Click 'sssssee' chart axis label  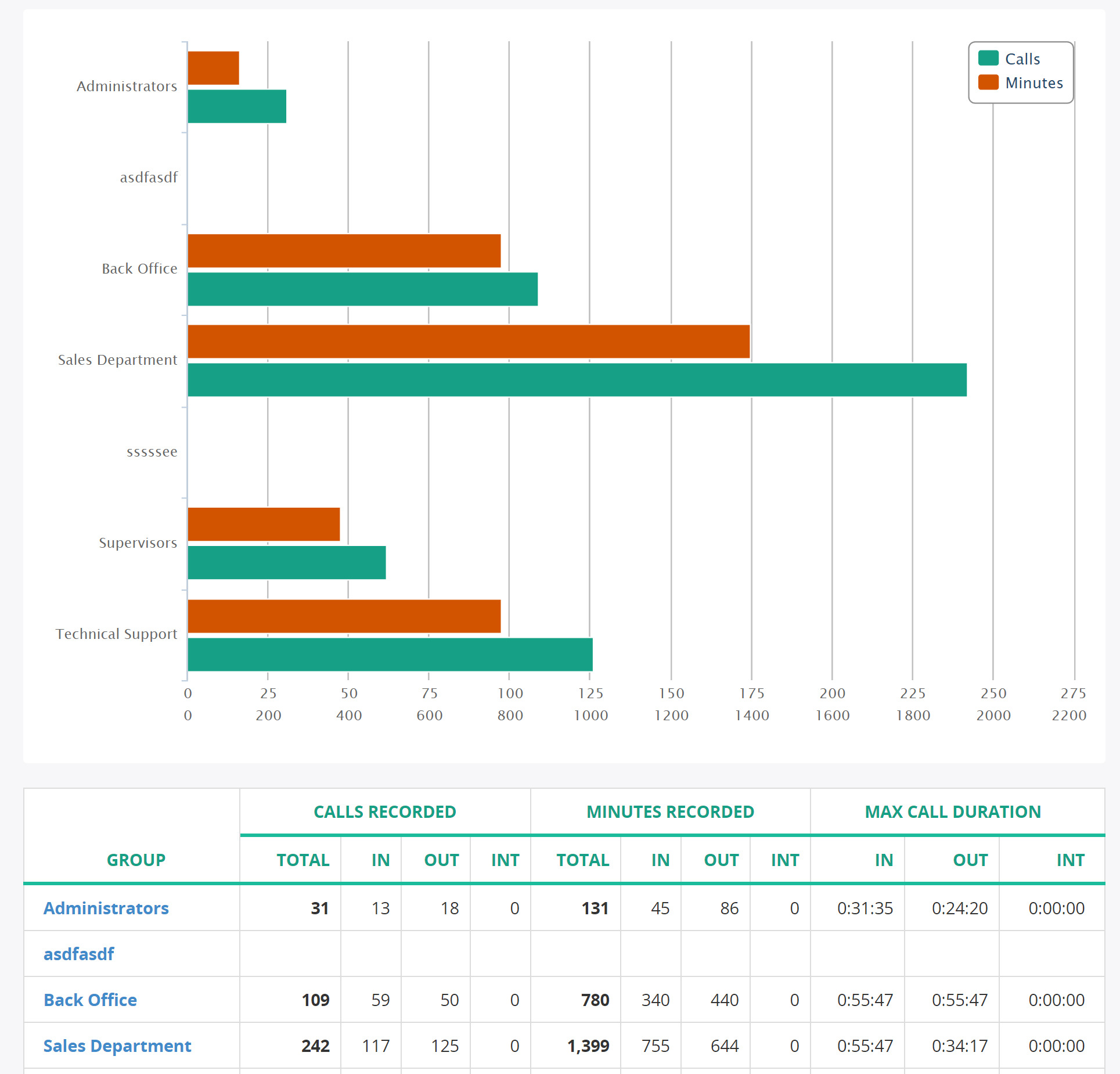(152, 451)
